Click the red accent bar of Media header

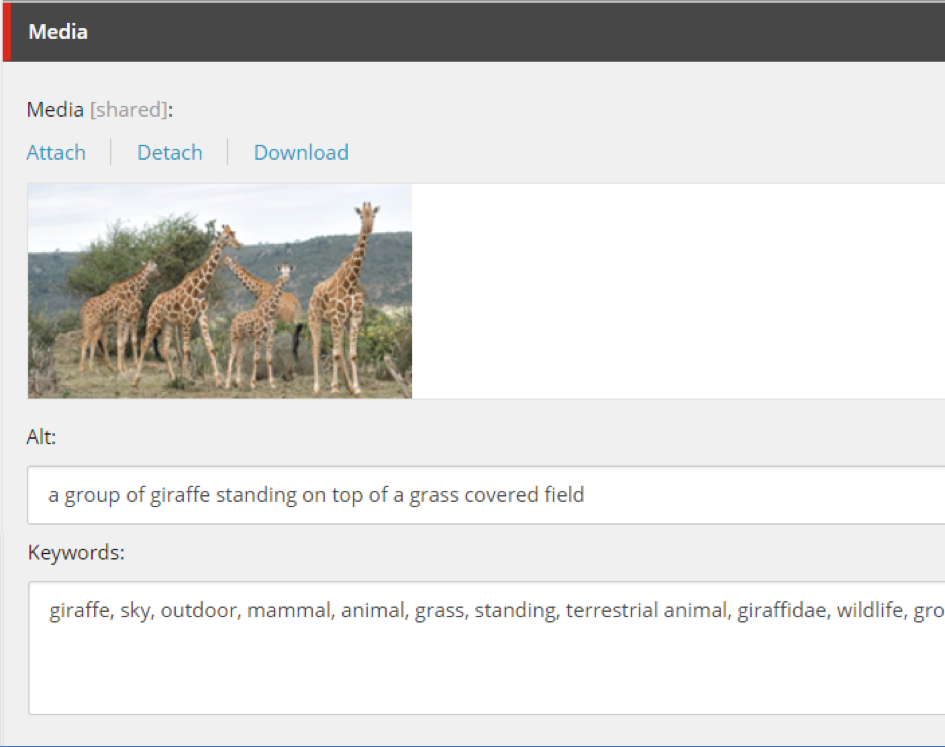pos(6,32)
